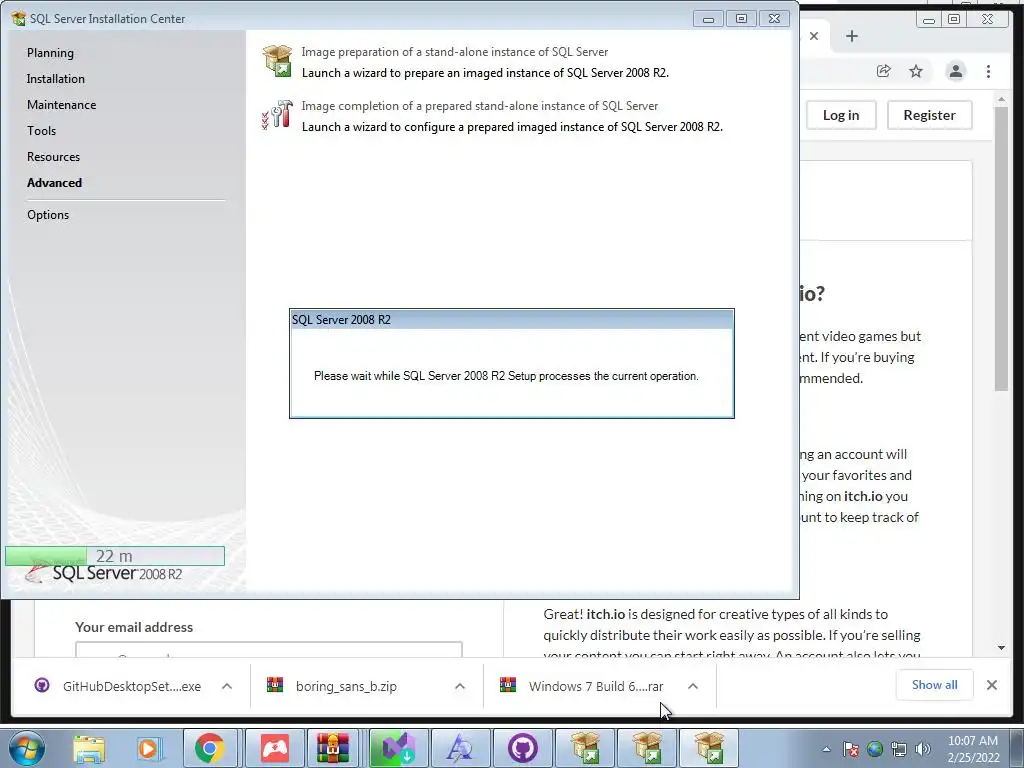Open the Windows Start menu
The height and width of the screenshot is (768, 1024).
(x=27, y=748)
